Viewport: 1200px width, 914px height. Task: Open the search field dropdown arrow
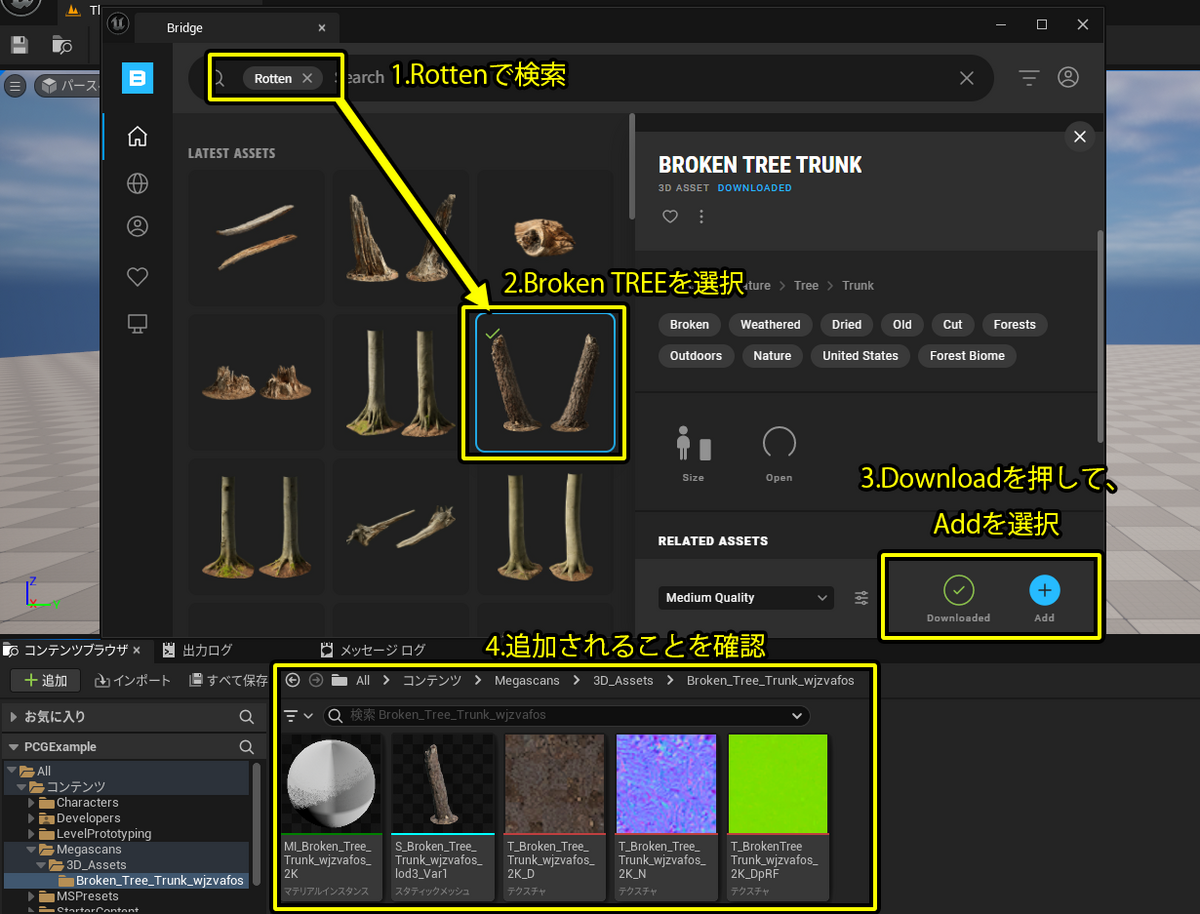point(797,715)
